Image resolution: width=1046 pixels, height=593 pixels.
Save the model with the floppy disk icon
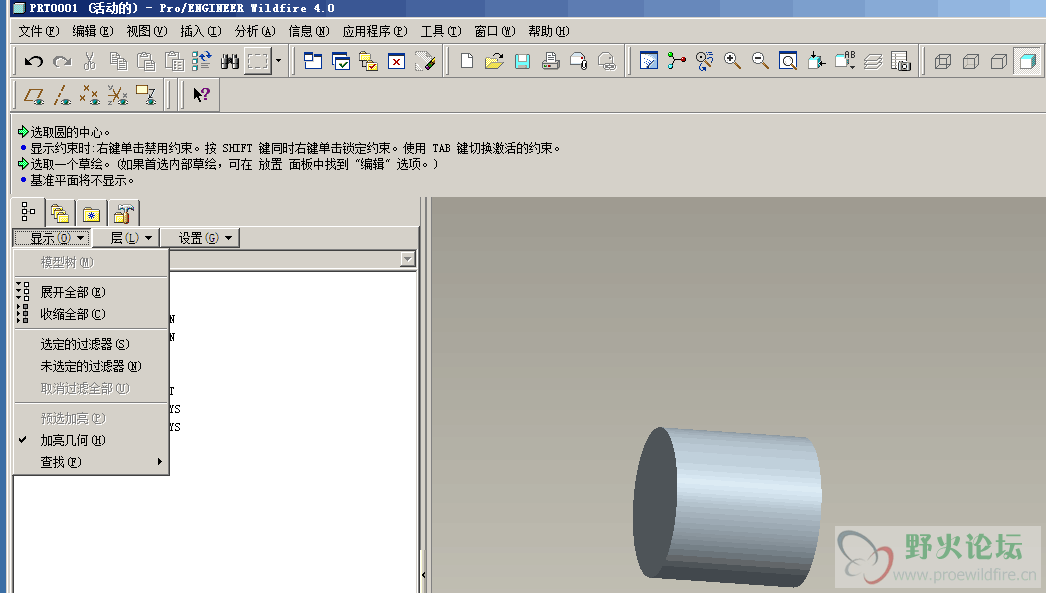tap(522, 62)
